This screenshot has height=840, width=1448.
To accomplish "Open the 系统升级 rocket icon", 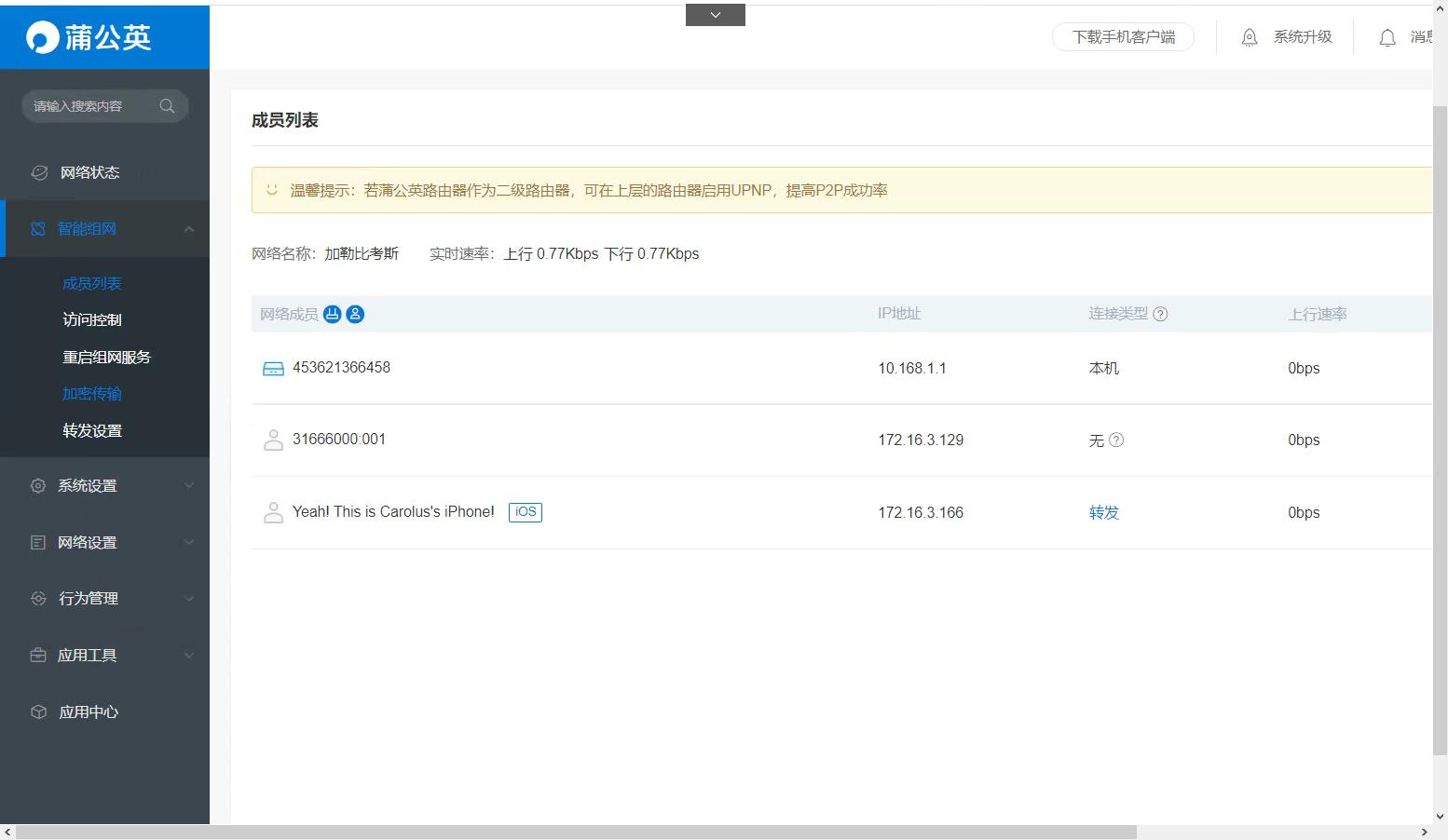I will point(1250,37).
